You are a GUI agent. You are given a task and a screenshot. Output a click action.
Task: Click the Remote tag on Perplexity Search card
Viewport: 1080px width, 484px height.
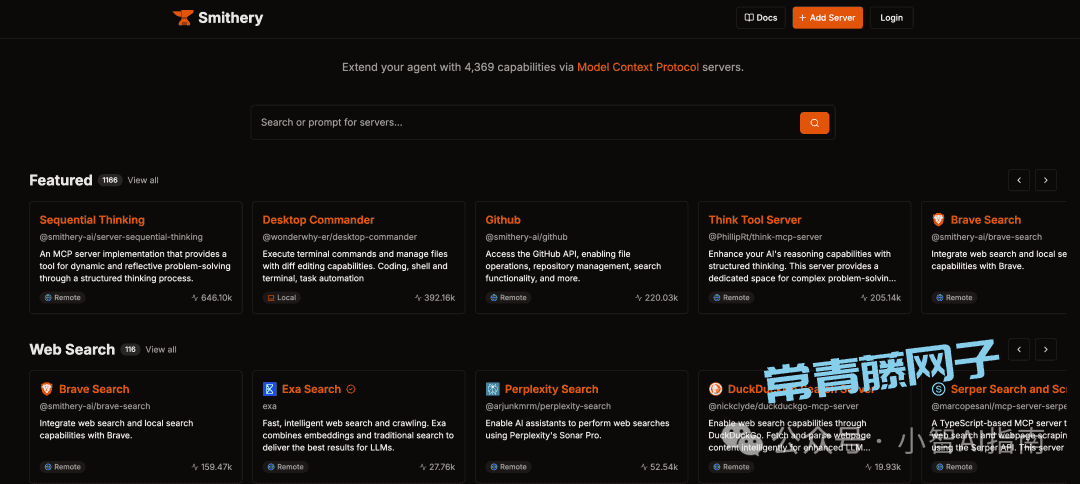tap(508, 467)
